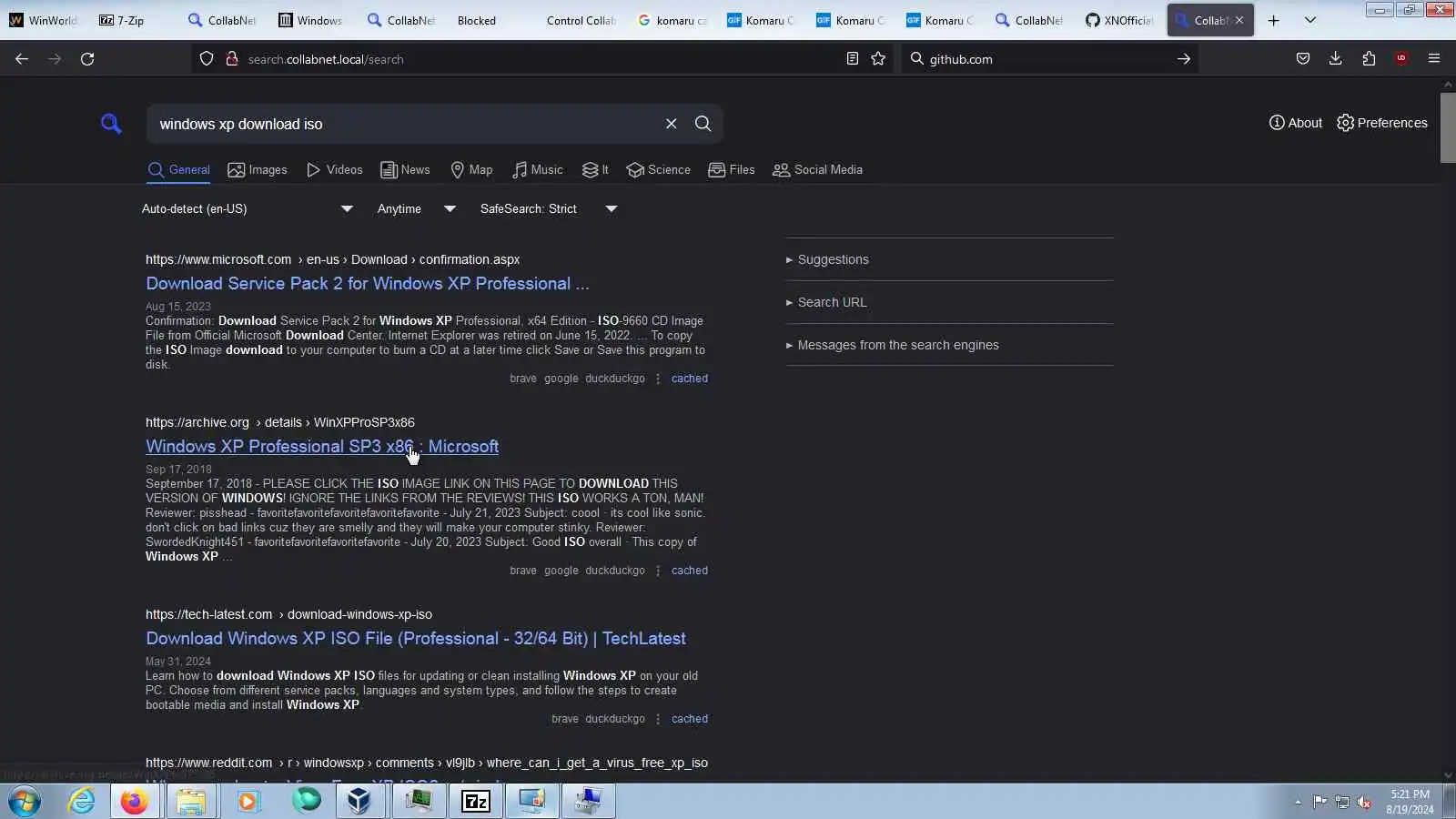Image resolution: width=1456 pixels, height=819 pixels.
Task: Open cached copy of the archive.org result
Action: [x=690, y=571]
